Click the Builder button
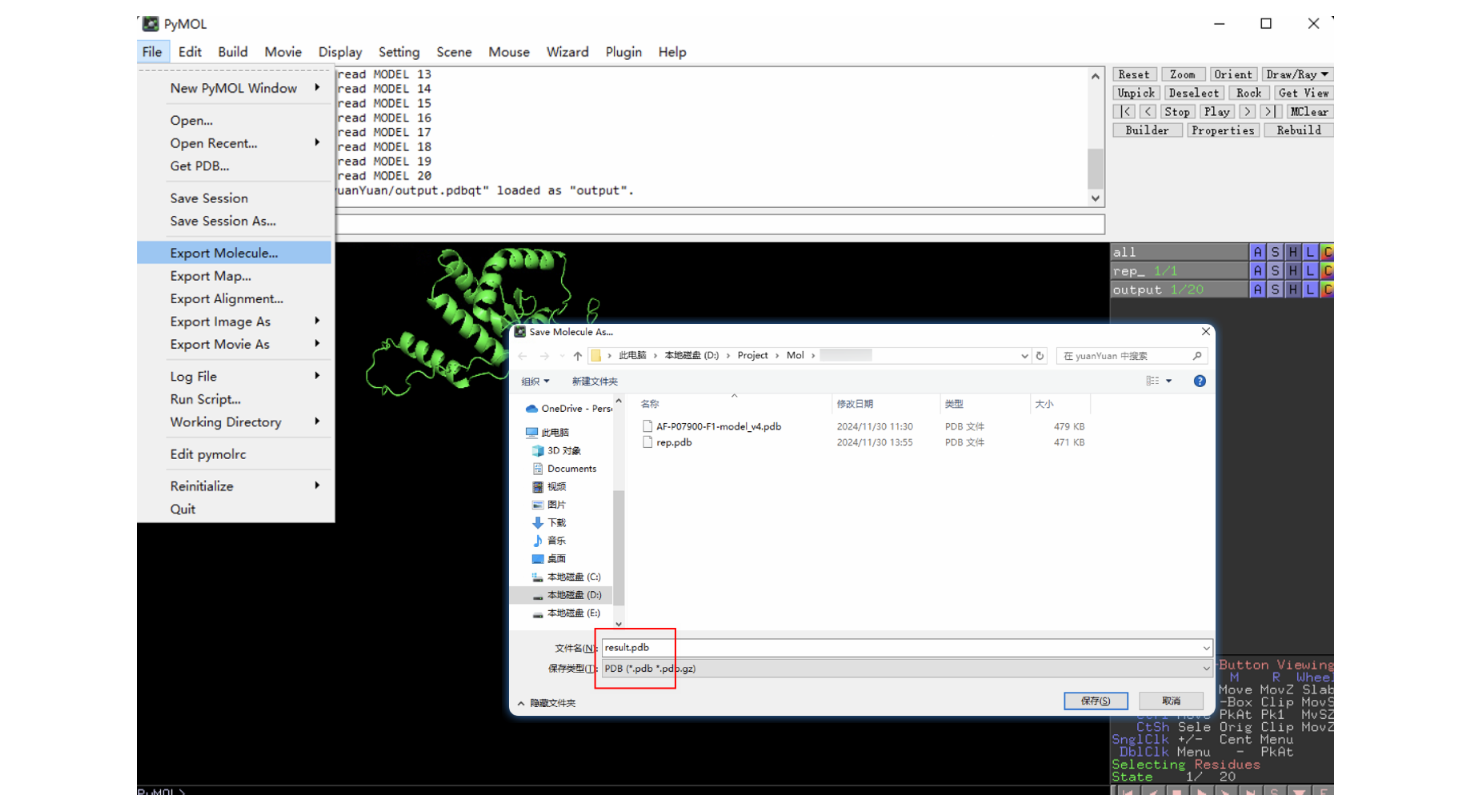The height and width of the screenshot is (812, 1468). click(1147, 130)
